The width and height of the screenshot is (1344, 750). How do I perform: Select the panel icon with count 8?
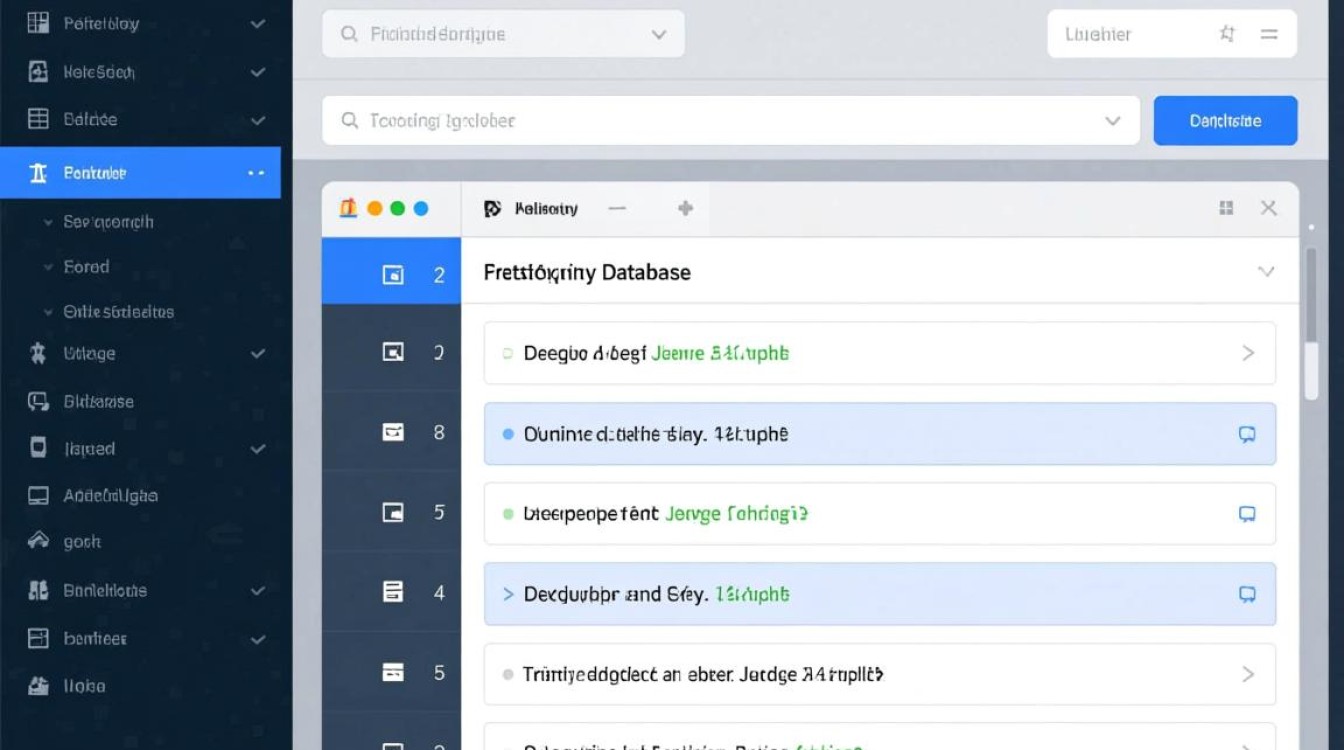click(x=393, y=432)
